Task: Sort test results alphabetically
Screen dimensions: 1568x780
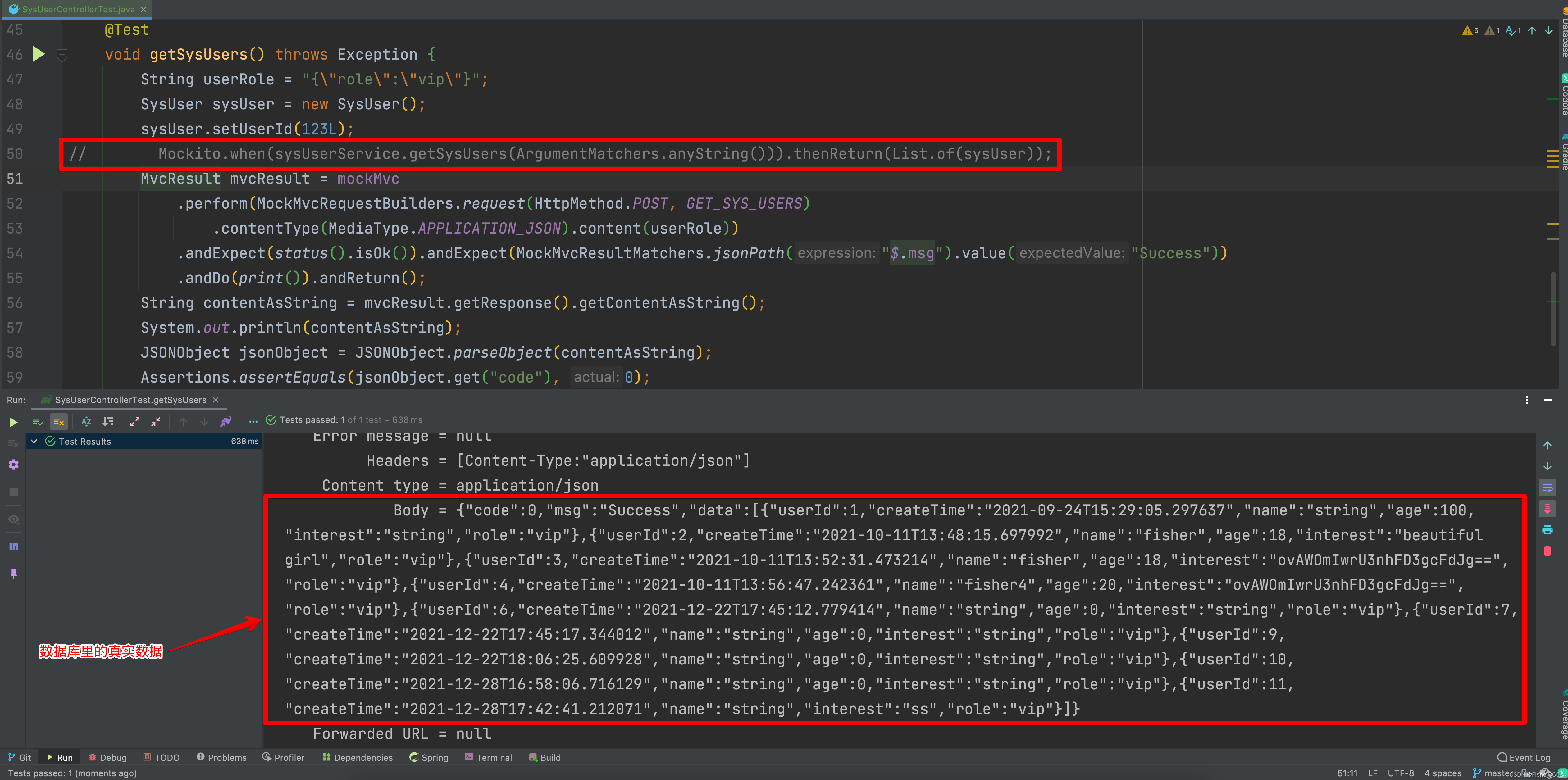Action: (86, 421)
